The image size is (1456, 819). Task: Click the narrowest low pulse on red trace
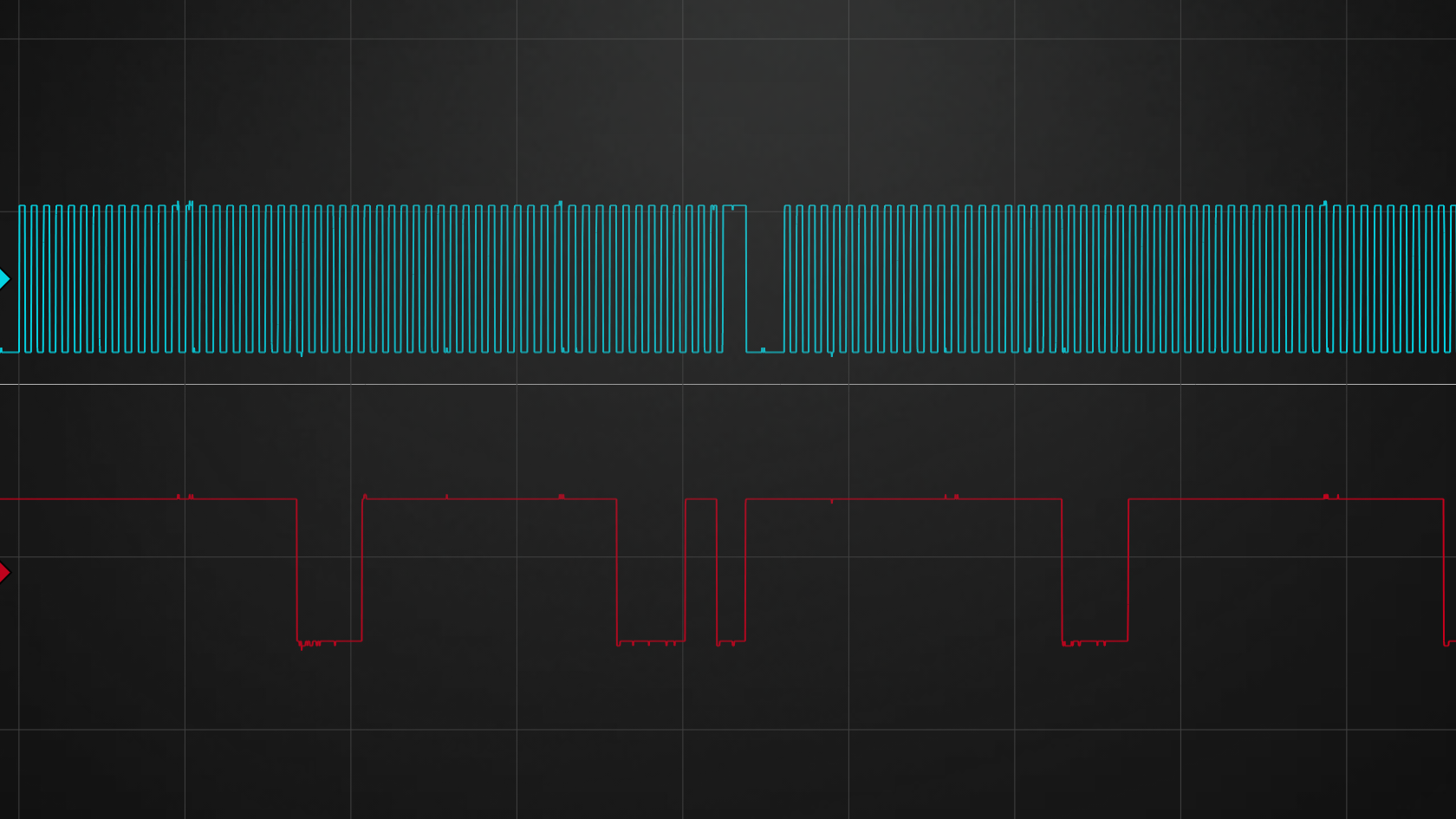(x=731, y=640)
